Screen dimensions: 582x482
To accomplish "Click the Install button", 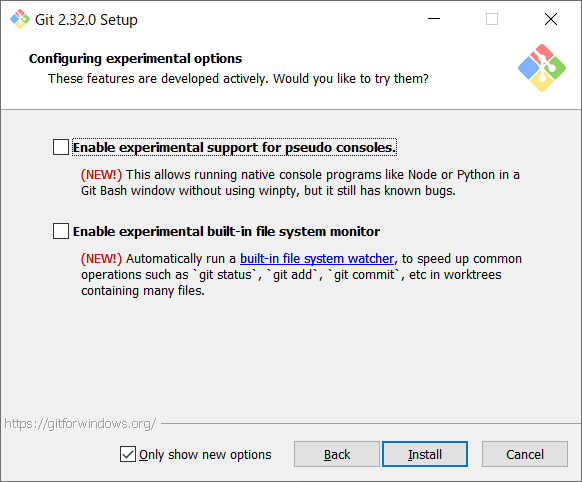I will click(x=425, y=454).
